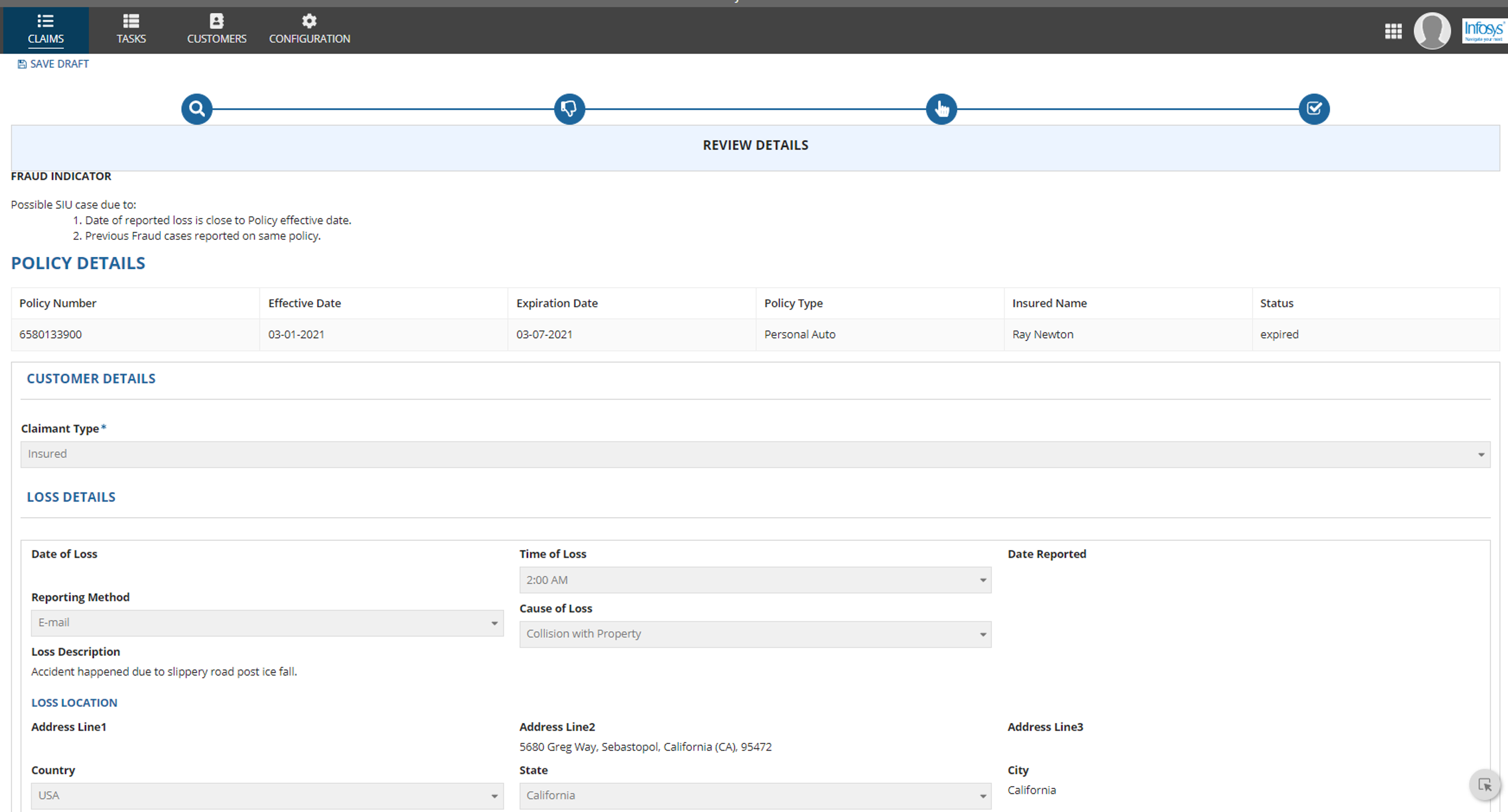Open the Claims tab

[x=46, y=31]
